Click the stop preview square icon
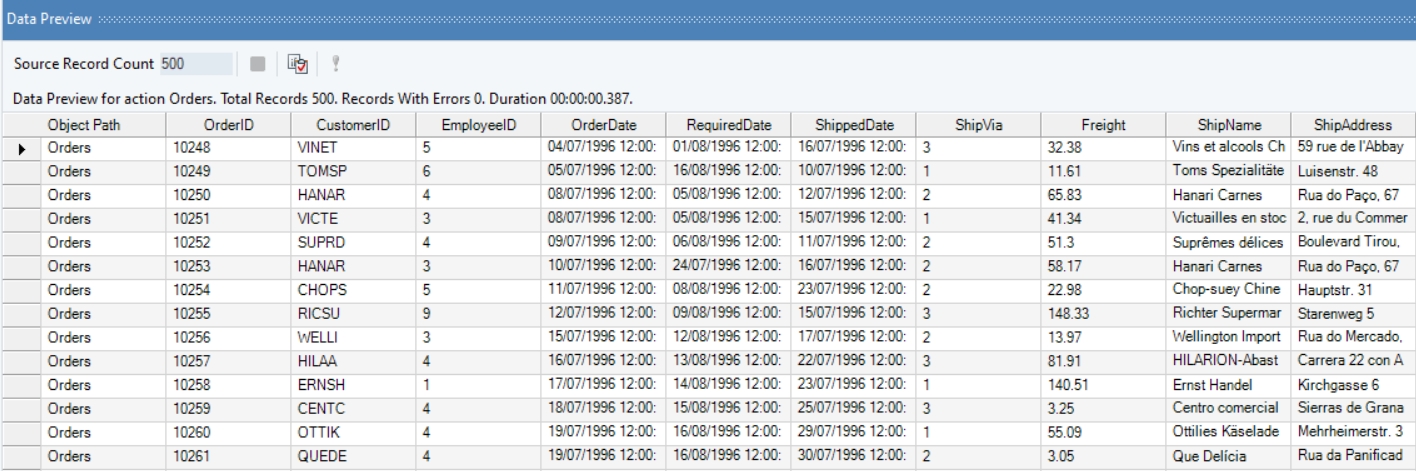This screenshot has width=1416, height=471. pyautogui.click(x=258, y=64)
